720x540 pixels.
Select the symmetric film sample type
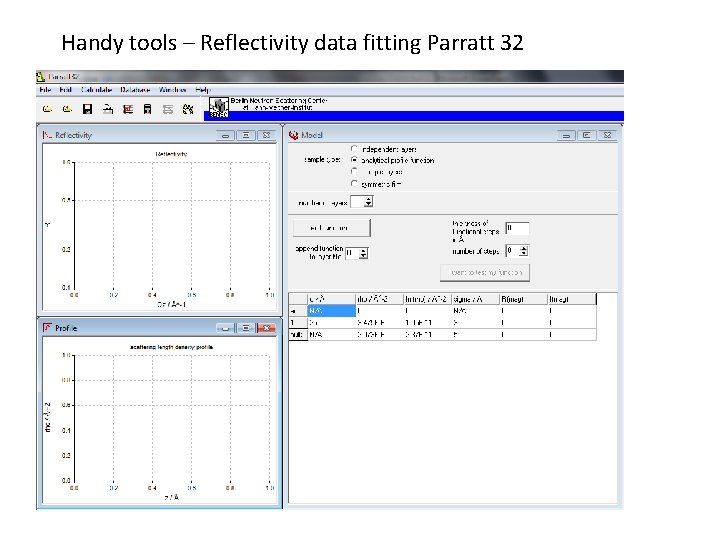354,183
